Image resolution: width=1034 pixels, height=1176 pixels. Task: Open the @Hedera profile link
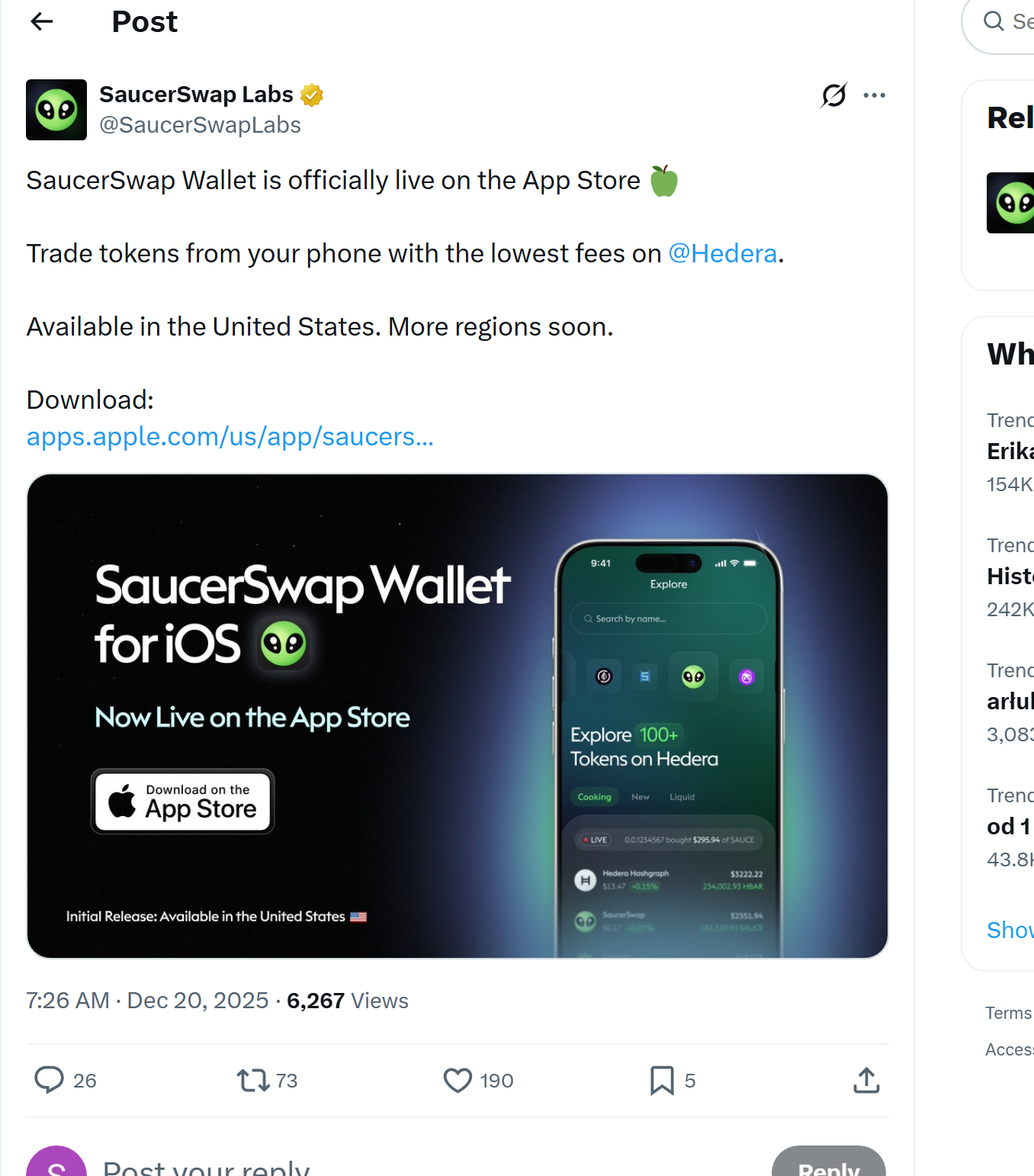(722, 252)
